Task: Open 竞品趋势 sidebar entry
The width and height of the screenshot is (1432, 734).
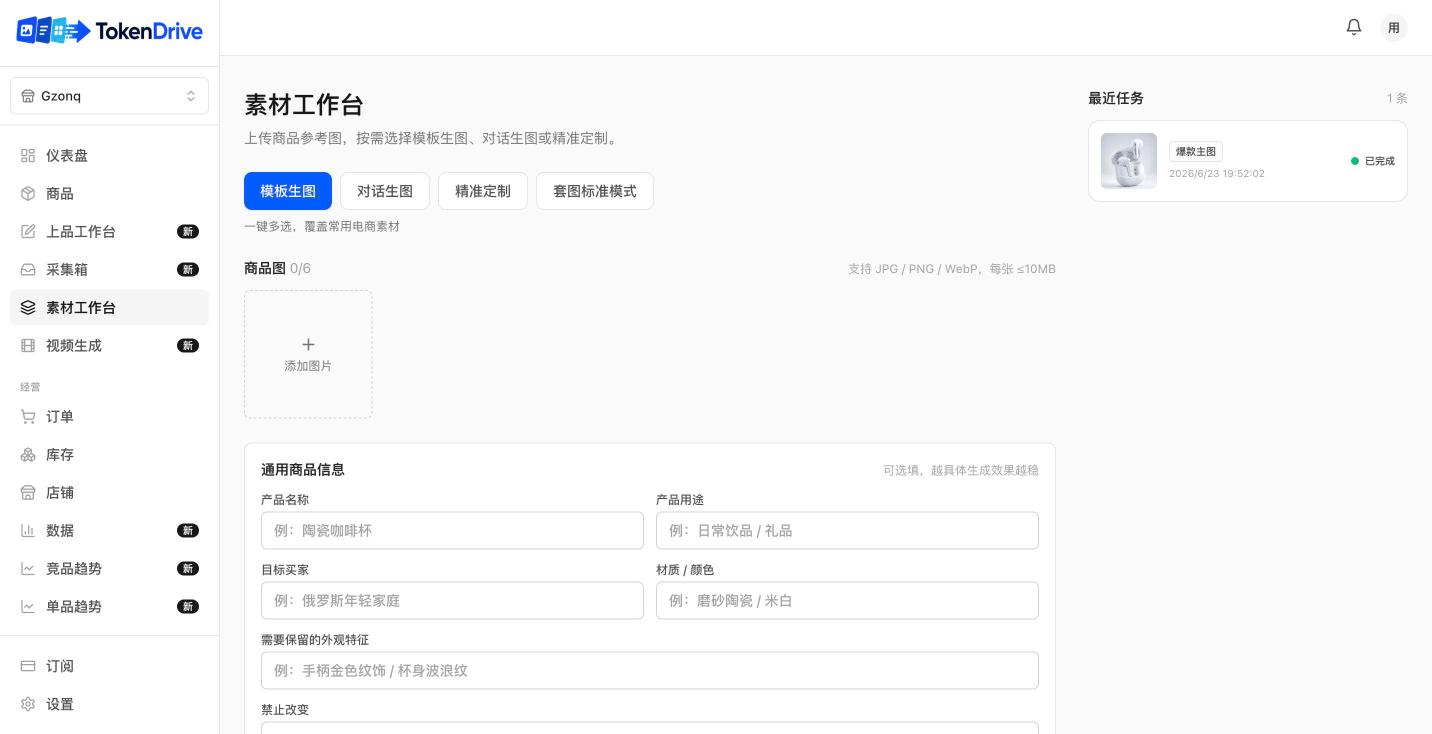Action: (109, 569)
